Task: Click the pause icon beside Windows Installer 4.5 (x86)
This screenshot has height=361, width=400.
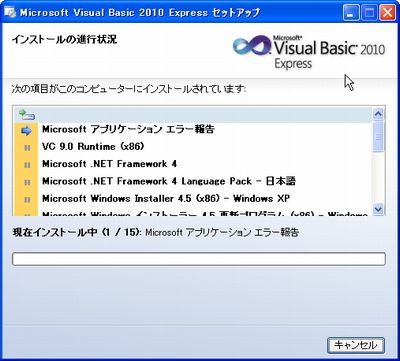Action: point(27,200)
